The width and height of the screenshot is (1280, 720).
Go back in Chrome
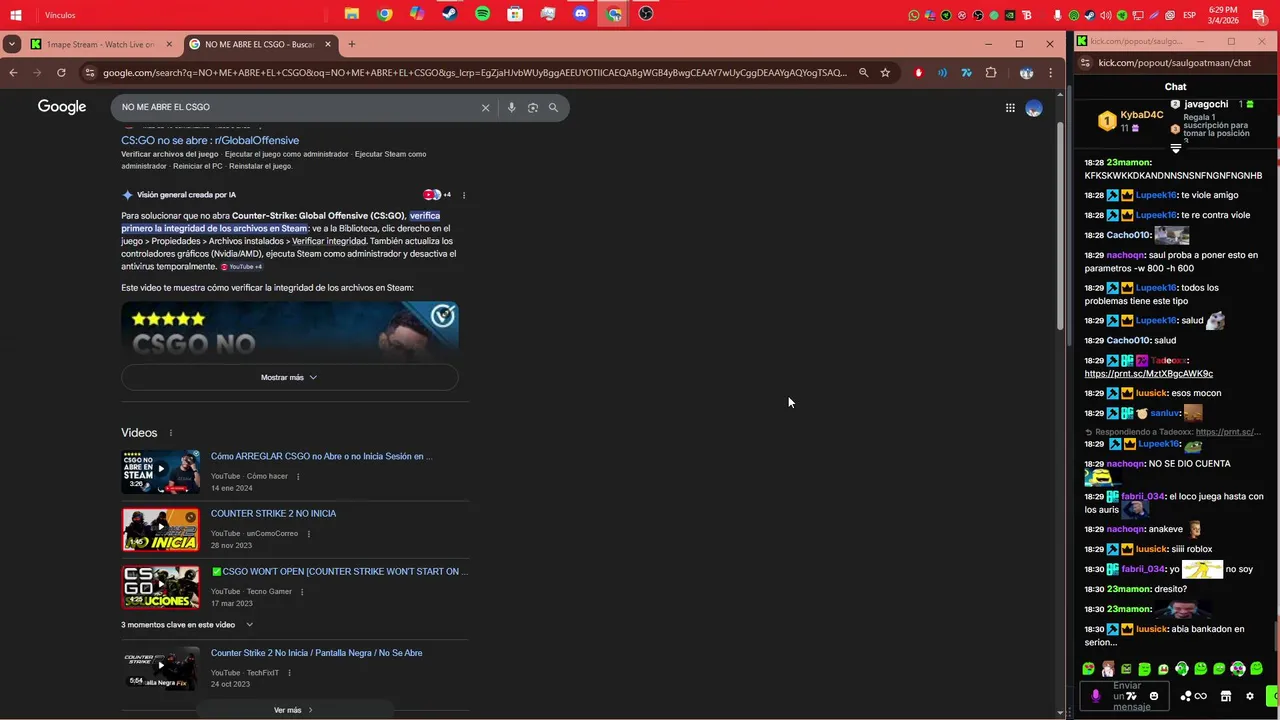pos(13,73)
